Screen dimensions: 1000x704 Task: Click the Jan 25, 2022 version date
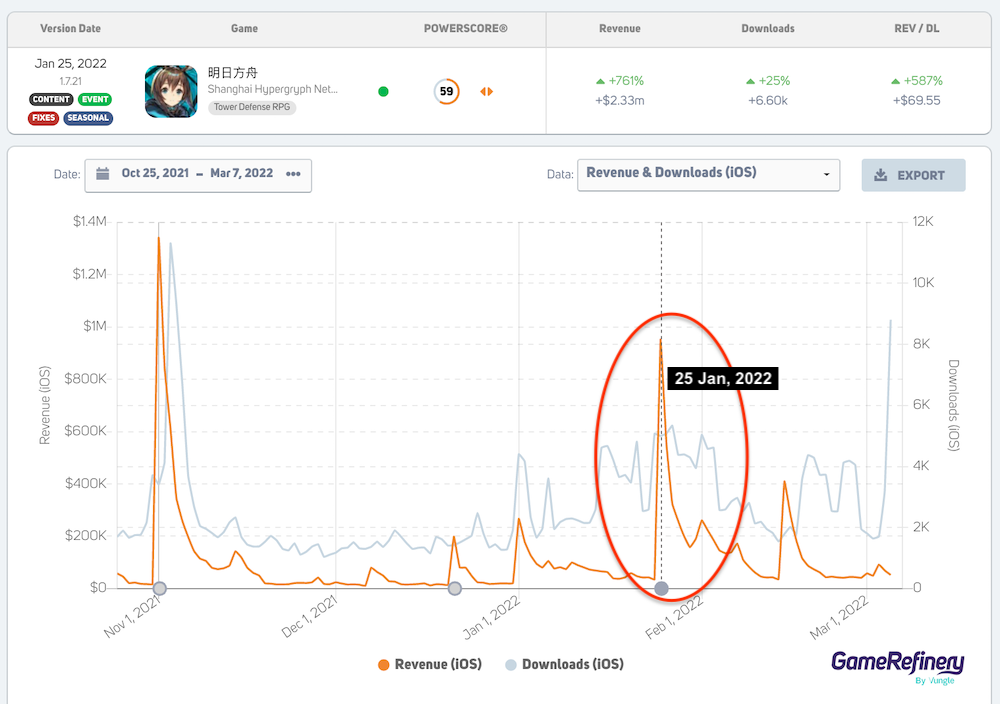tap(70, 64)
